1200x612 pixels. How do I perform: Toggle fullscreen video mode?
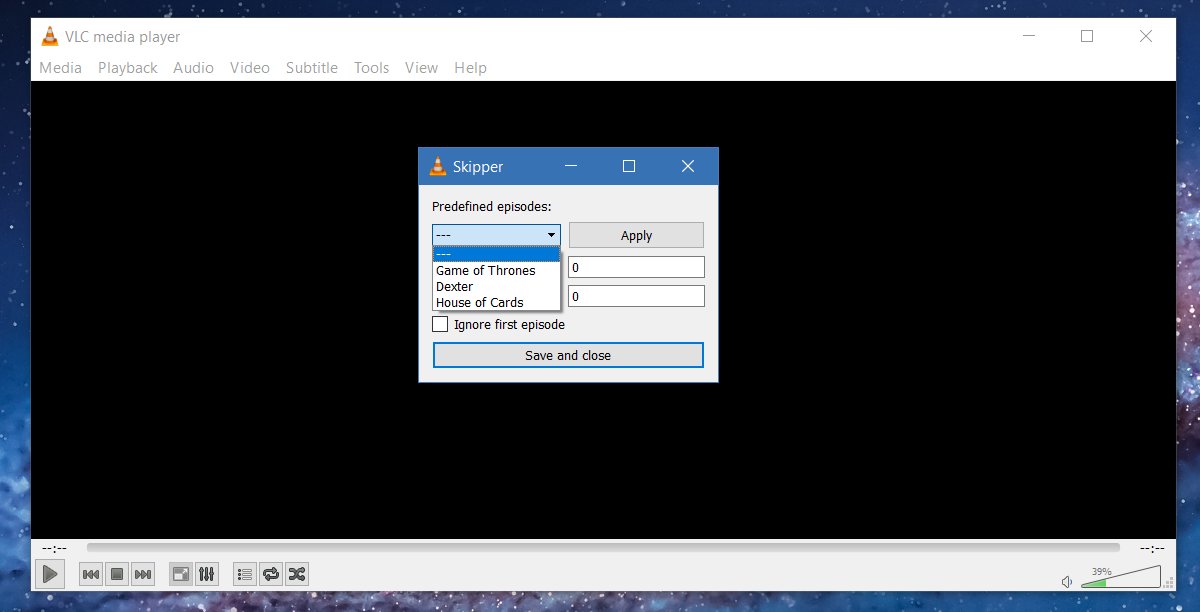click(x=181, y=574)
